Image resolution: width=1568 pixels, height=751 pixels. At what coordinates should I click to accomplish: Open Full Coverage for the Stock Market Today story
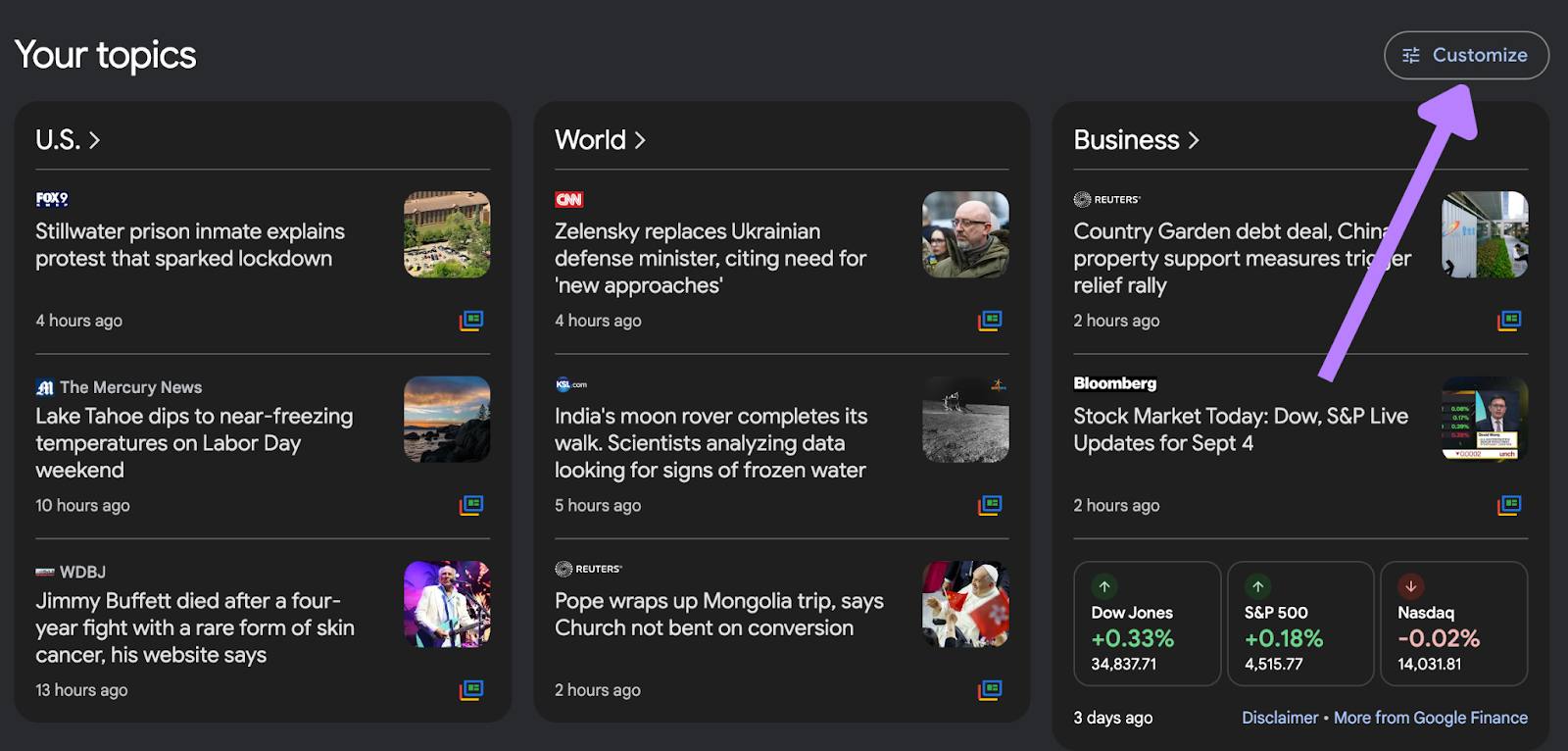1509,505
